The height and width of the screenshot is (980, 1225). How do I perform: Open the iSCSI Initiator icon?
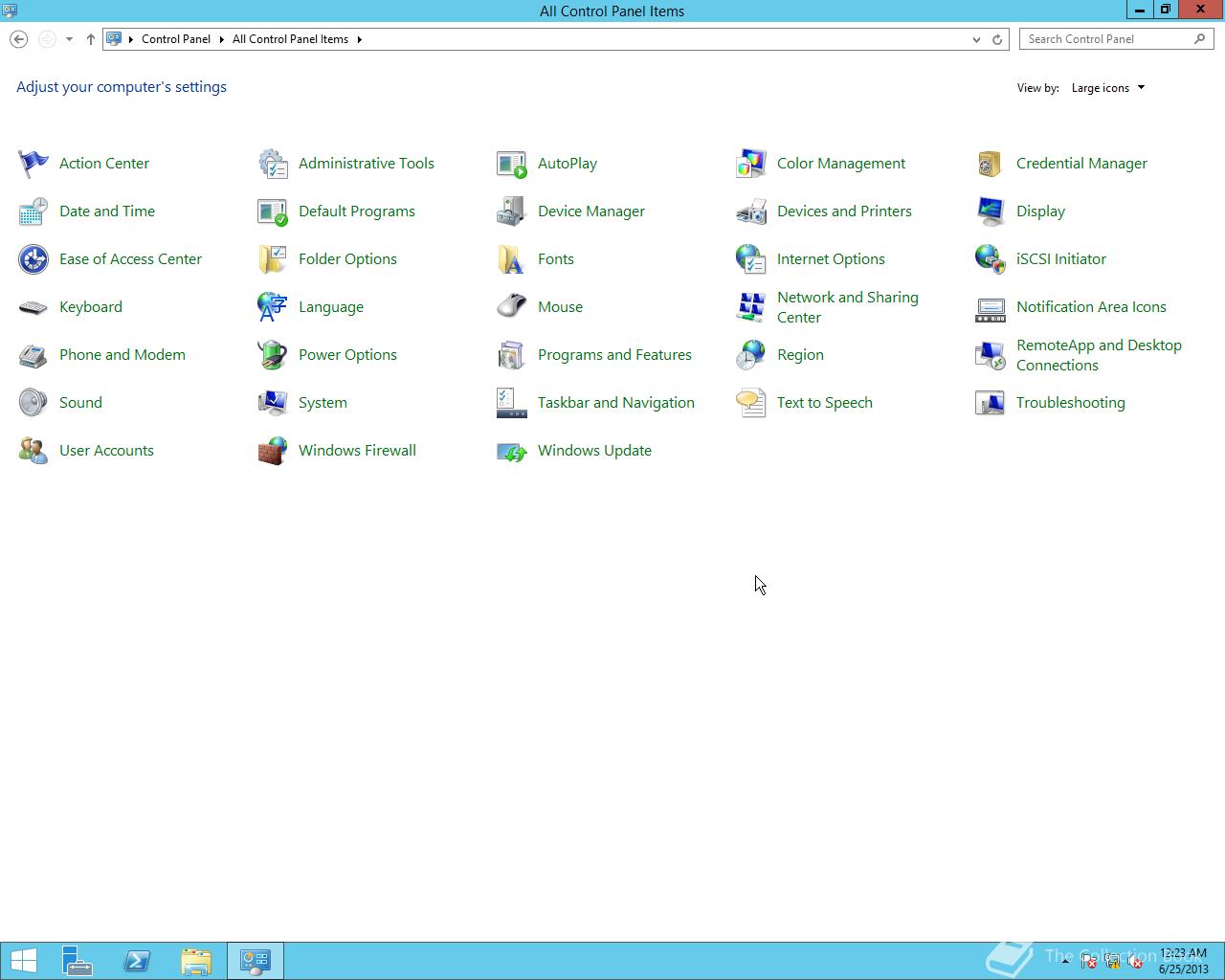(x=991, y=259)
